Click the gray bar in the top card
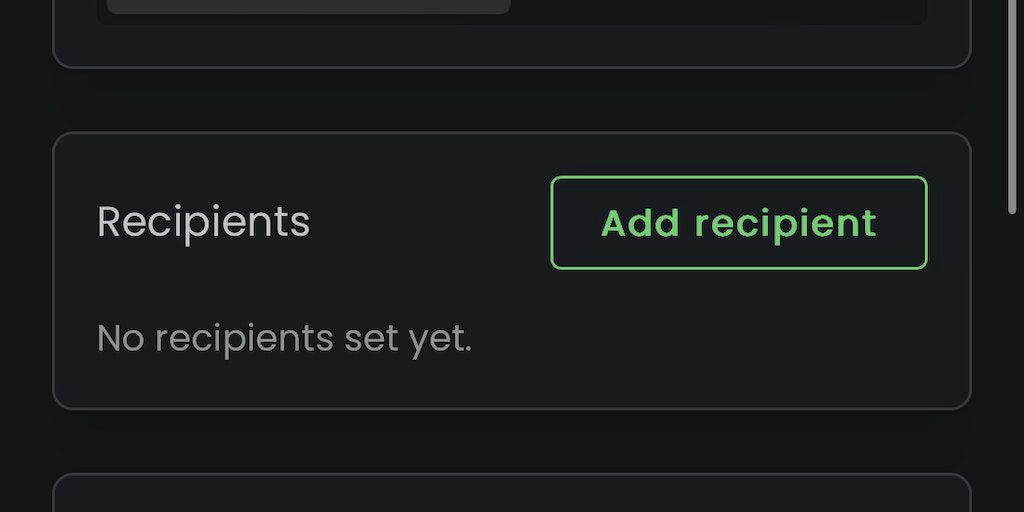Image resolution: width=1024 pixels, height=512 pixels. pyautogui.click(x=308, y=6)
